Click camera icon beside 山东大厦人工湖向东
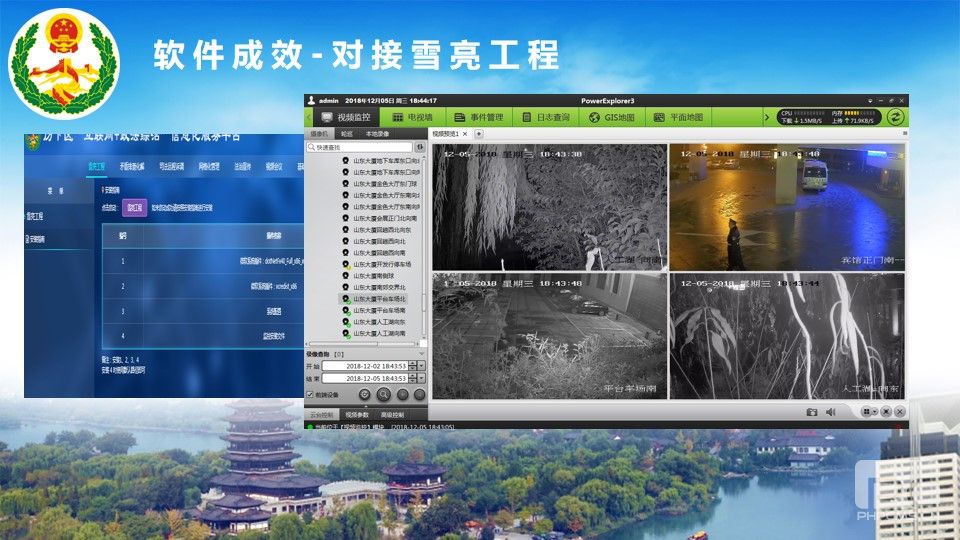This screenshot has height=540, width=960. click(x=346, y=322)
